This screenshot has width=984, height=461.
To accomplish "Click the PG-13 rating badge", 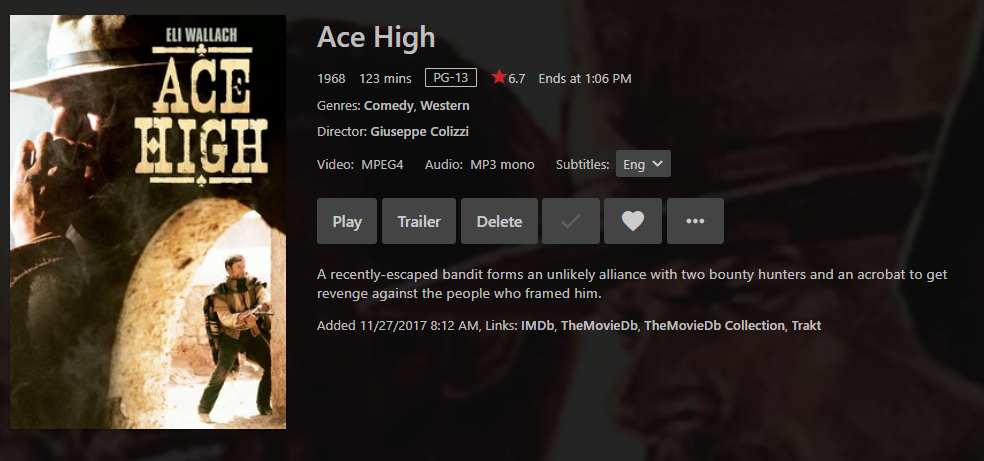I will tap(451, 78).
